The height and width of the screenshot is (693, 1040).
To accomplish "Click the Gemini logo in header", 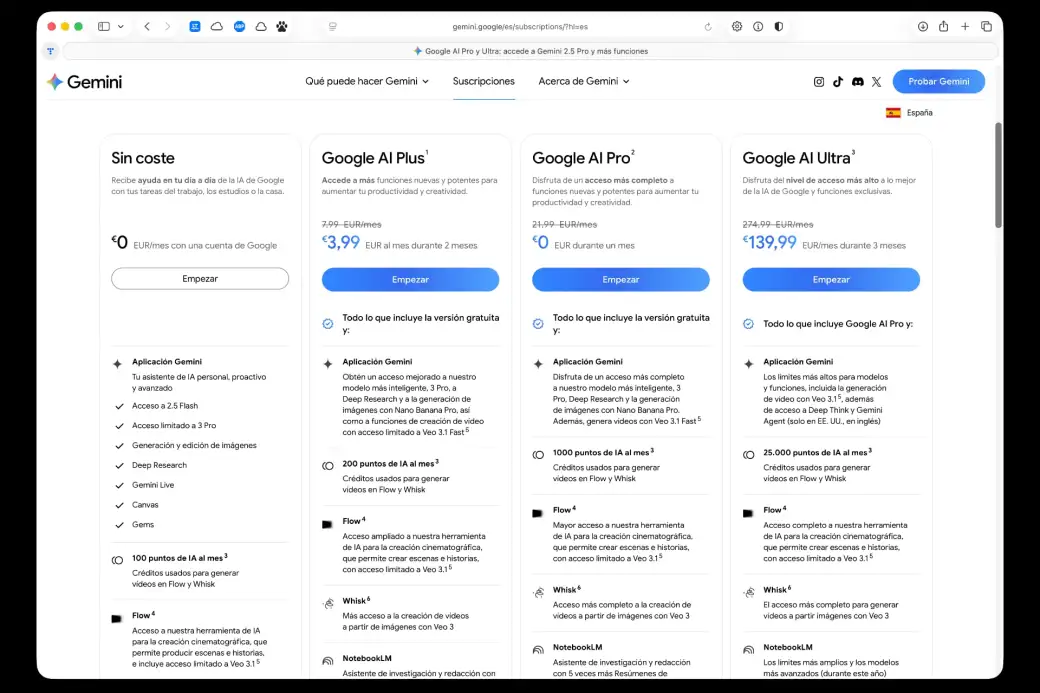I will coord(84,82).
